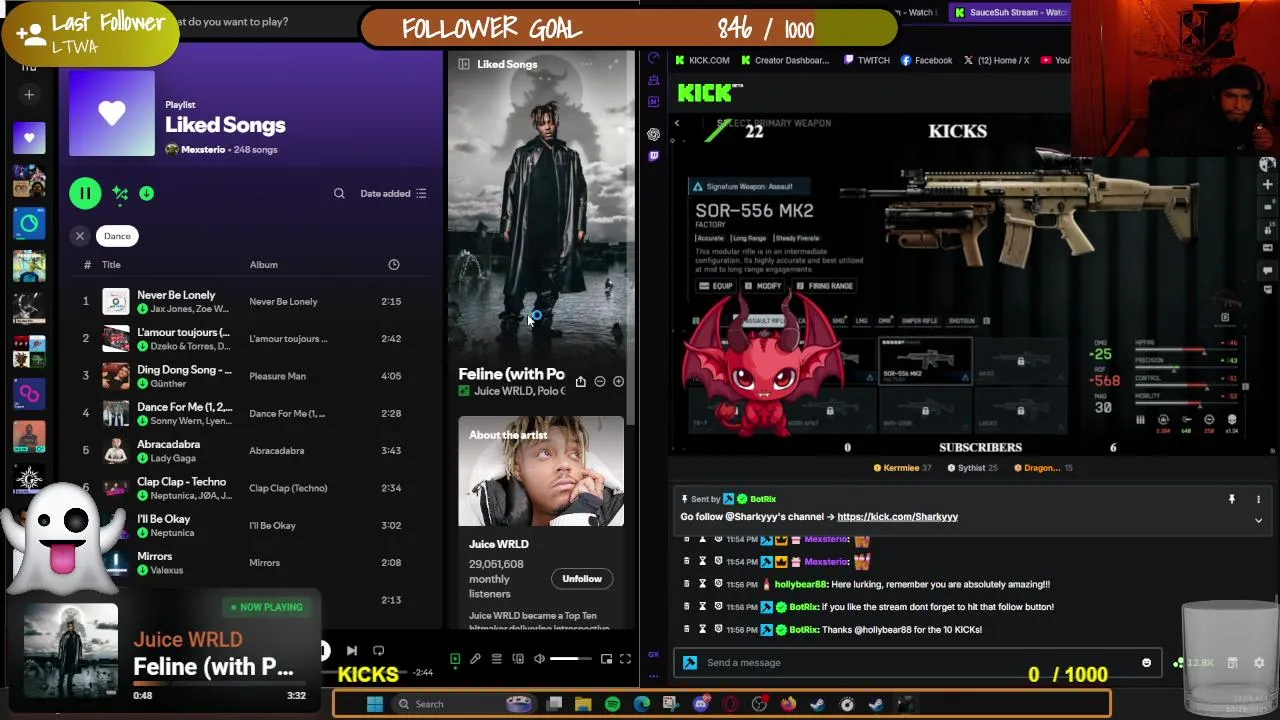1280x720 pixels.
Task: Select the Clap Clap - Techno track
Action: [x=250, y=488]
